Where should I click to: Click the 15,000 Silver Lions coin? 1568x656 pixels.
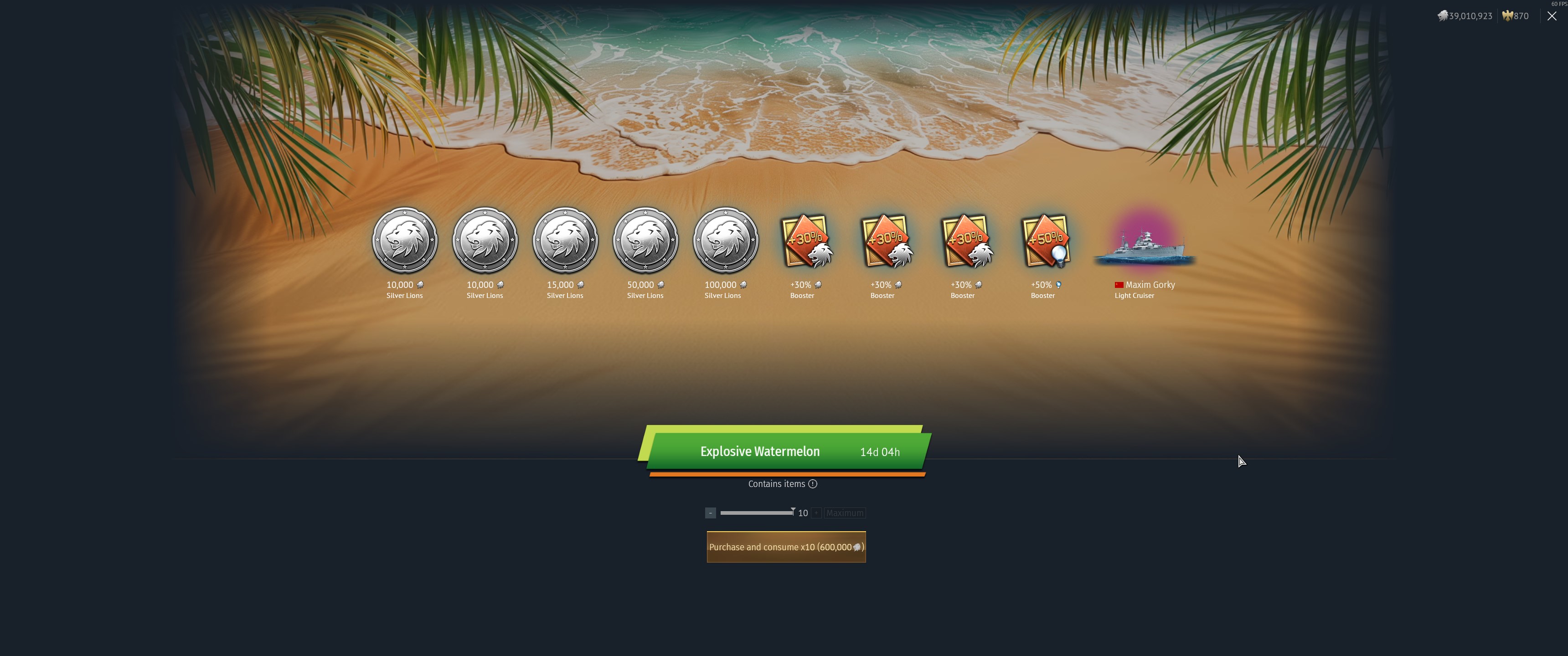tap(565, 241)
